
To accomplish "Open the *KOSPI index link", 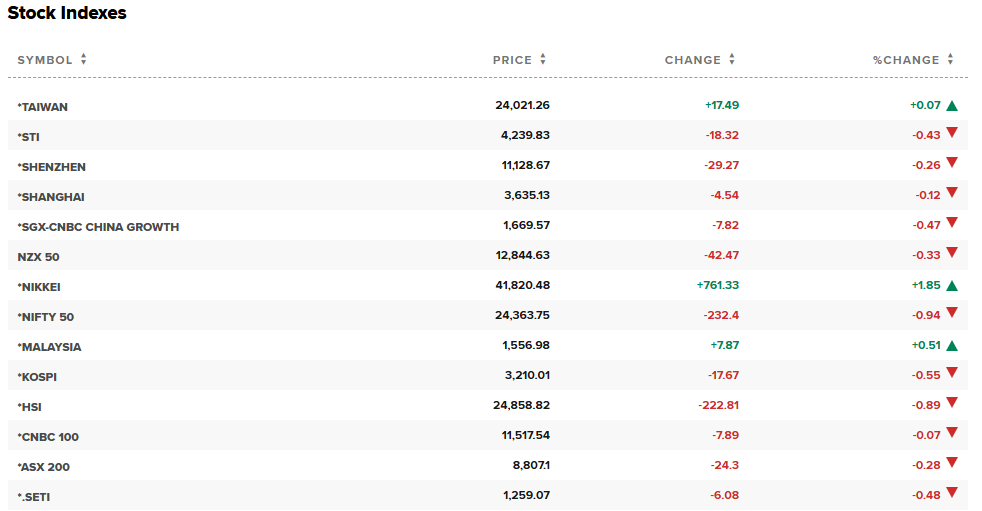I will coord(37,378).
